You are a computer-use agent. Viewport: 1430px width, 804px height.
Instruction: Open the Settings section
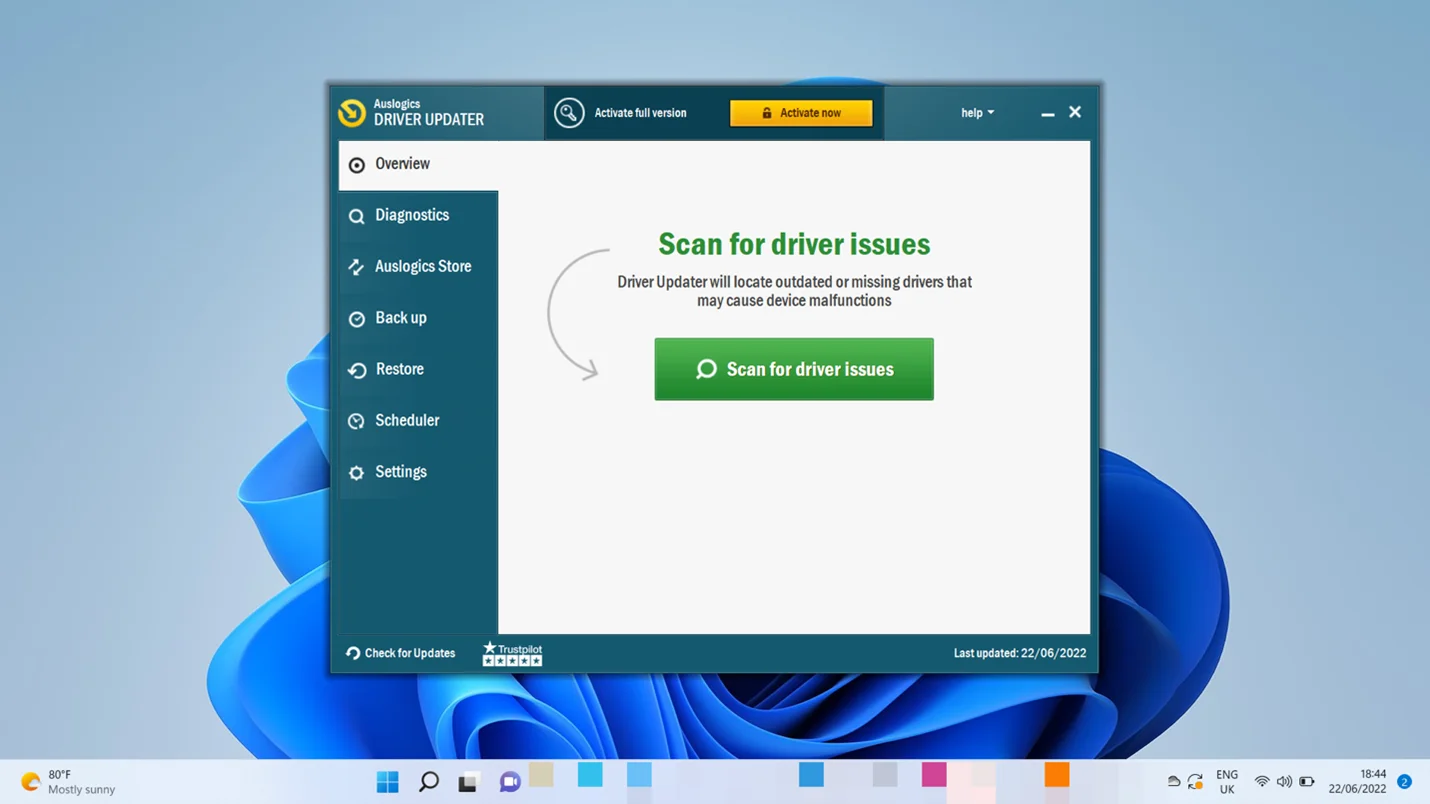[418, 472]
